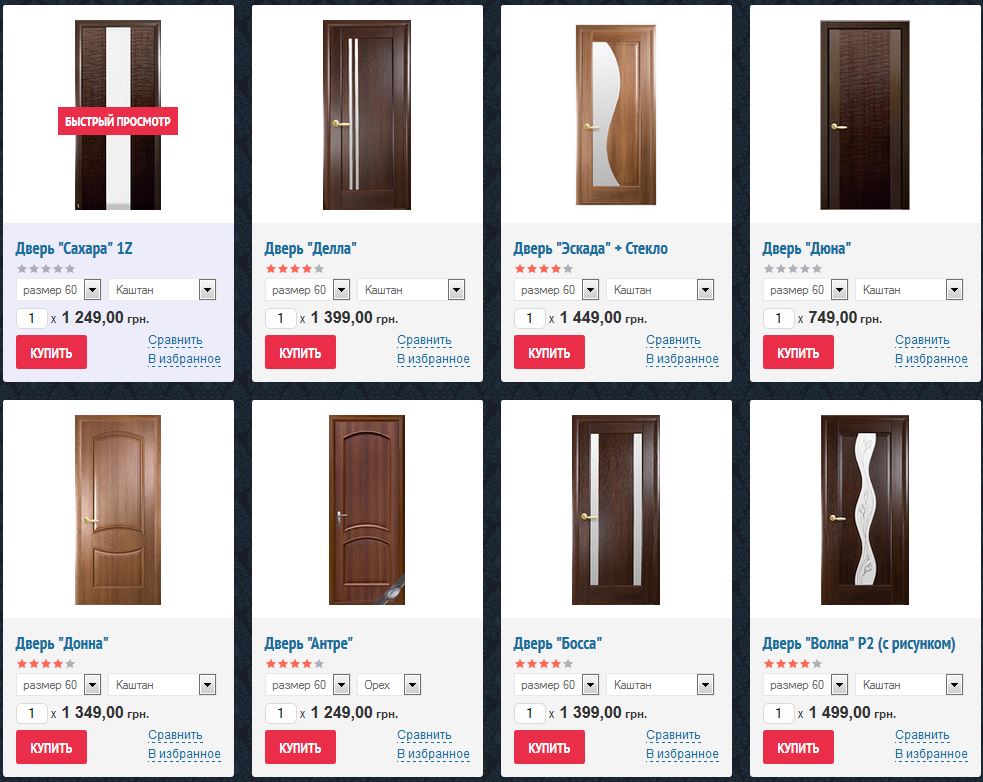Buy the Дверь Дюна with Купить button
This screenshot has height=782, width=983.
coord(798,352)
